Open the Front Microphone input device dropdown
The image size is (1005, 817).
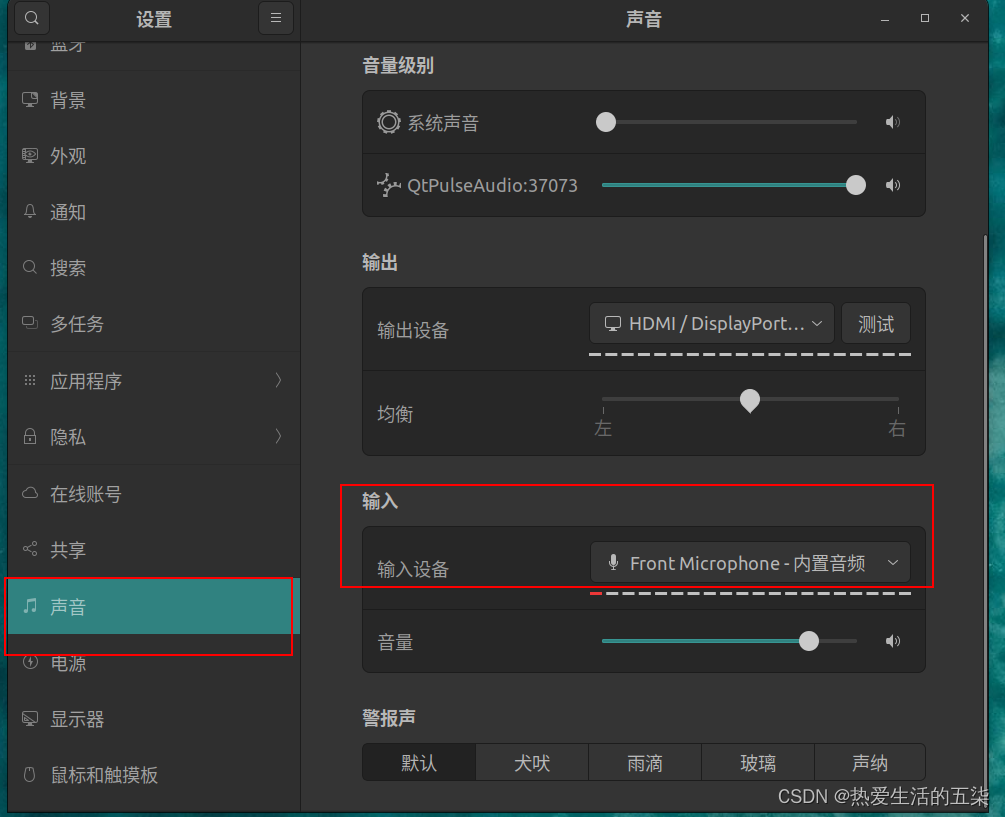[x=750, y=563]
